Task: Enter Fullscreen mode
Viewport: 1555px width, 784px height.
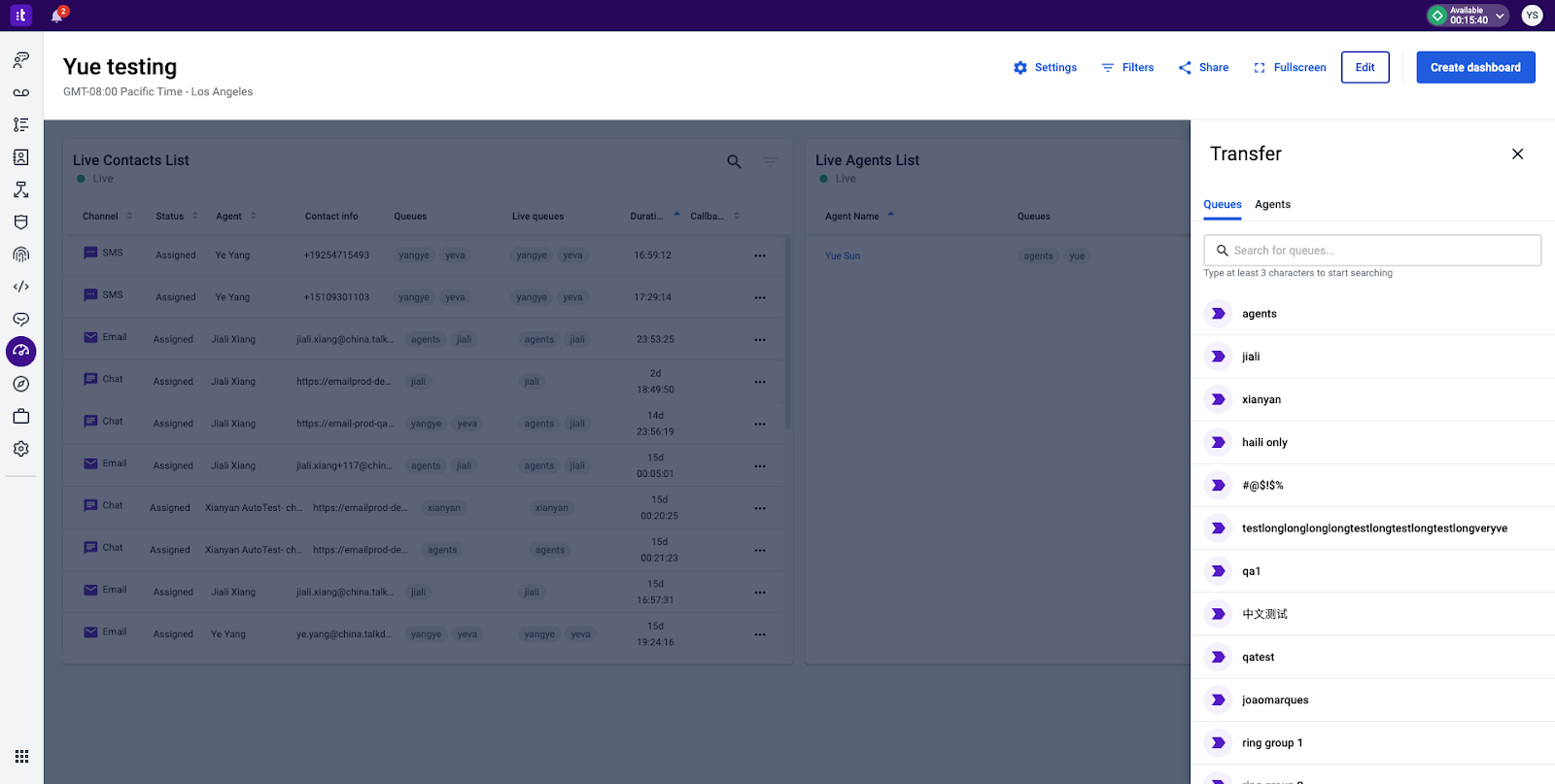Action: pos(1290,67)
